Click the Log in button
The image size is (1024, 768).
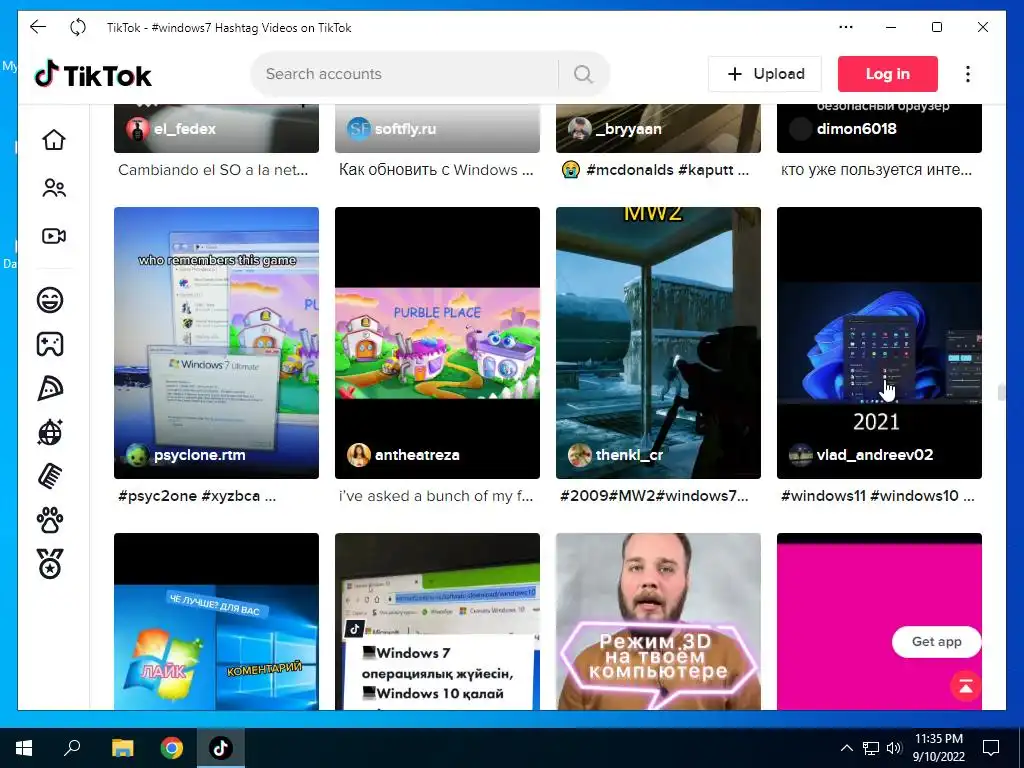tap(888, 74)
